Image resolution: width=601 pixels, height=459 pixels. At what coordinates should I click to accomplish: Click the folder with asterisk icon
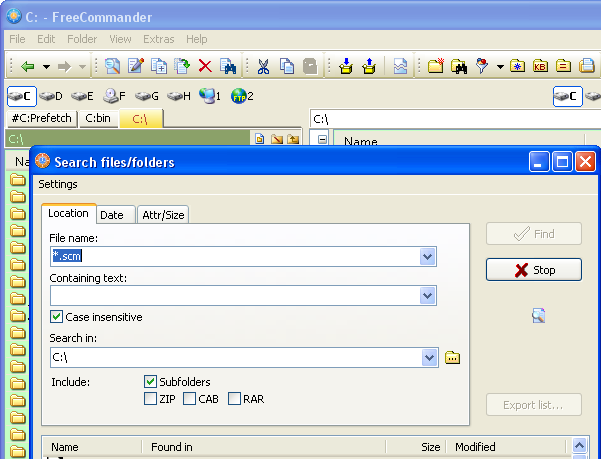pos(517,66)
